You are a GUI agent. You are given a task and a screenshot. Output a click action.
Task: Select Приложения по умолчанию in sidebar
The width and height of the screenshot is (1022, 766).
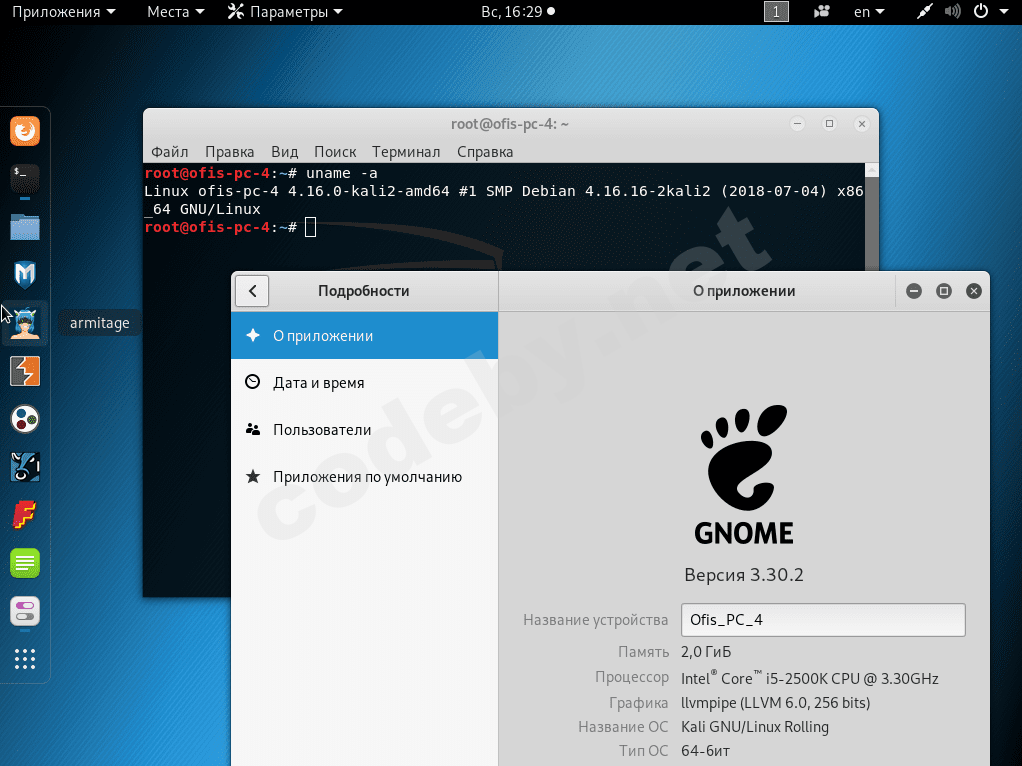click(367, 477)
